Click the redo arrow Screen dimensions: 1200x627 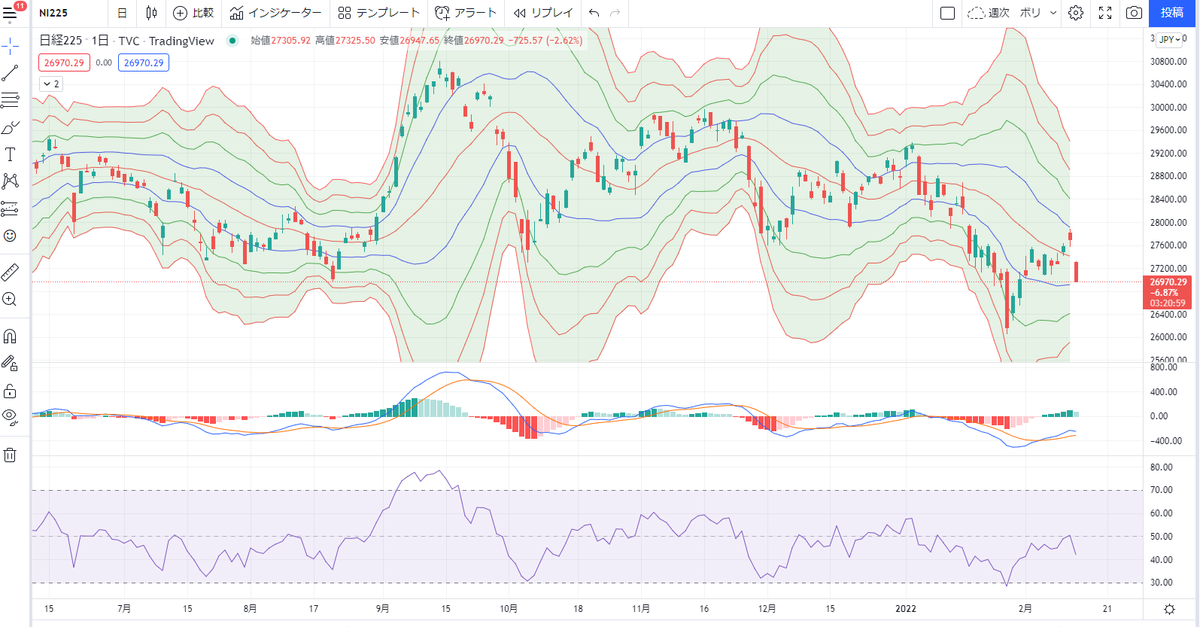615,13
